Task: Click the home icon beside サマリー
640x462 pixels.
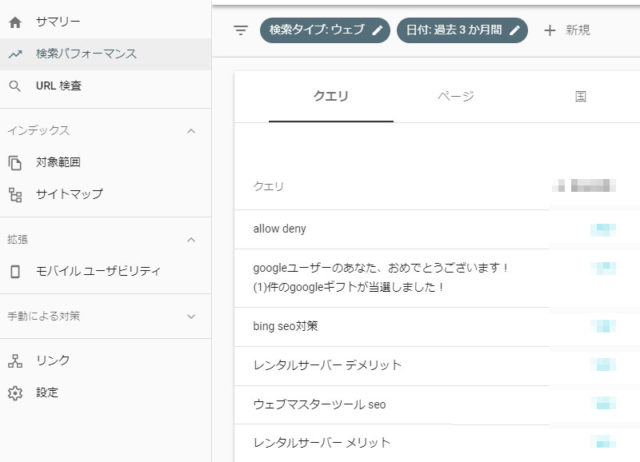Action: pos(15,22)
